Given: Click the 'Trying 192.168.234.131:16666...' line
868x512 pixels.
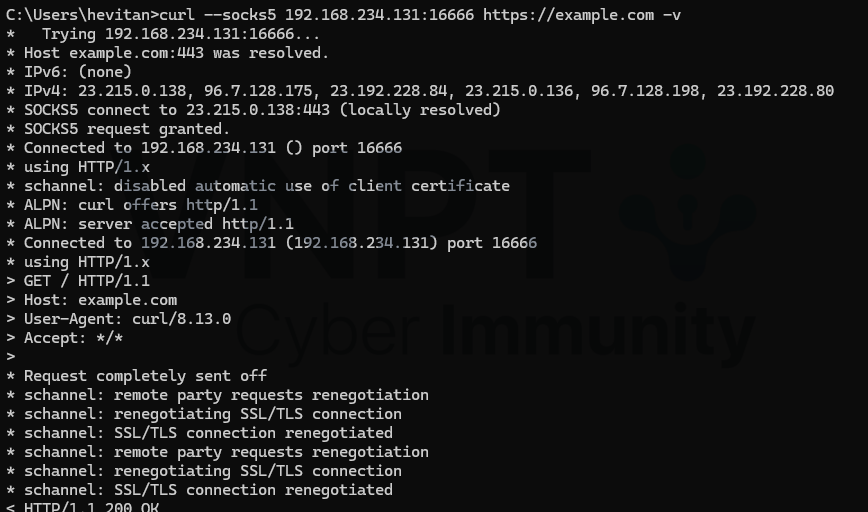Looking at the screenshot, I should click(x=181, y=34).
